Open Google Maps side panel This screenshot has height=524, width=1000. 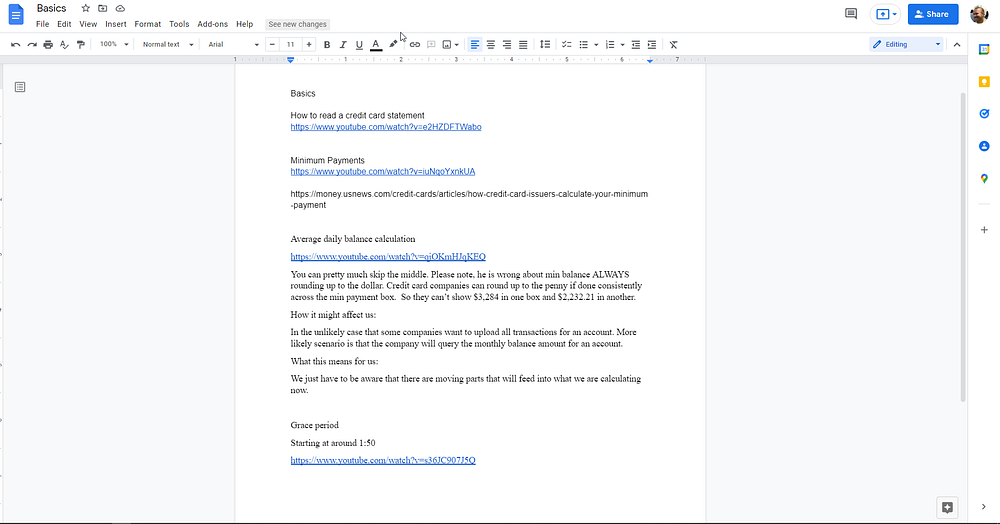coord(984,178)
